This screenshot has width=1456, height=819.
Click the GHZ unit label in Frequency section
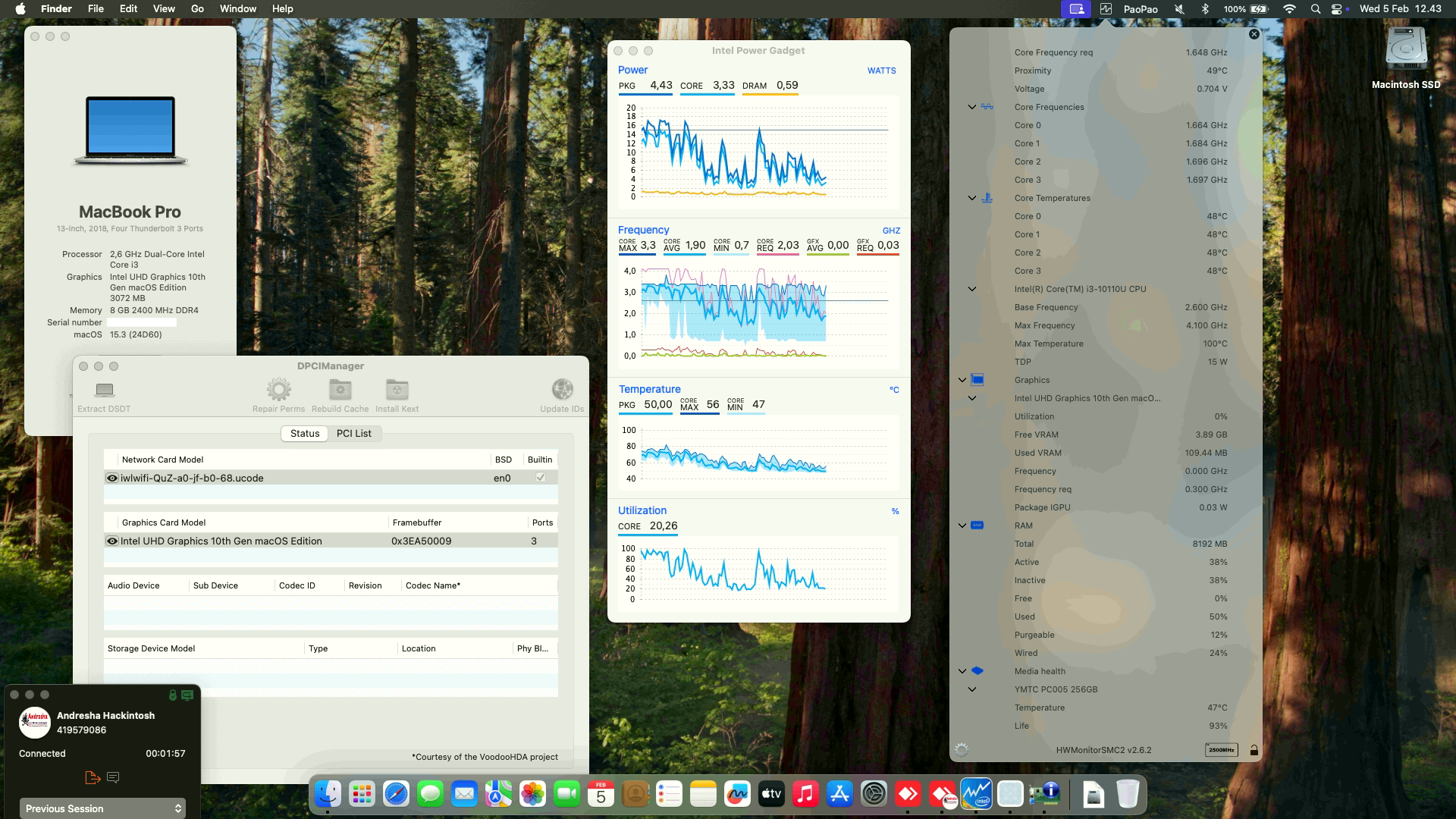[891, 231]
